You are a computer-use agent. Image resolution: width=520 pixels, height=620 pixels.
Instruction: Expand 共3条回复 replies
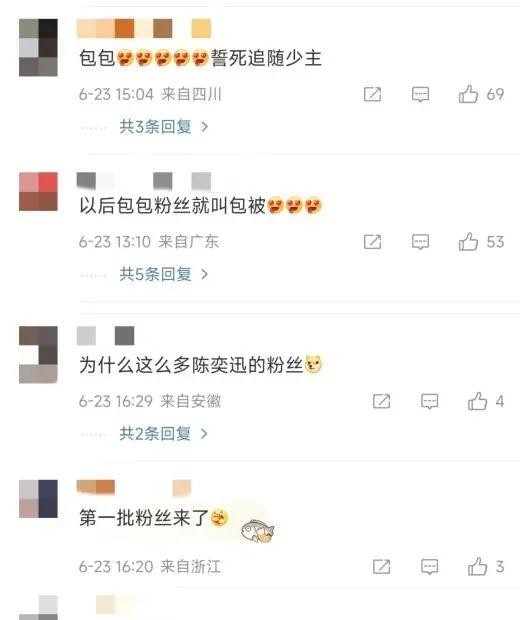[x=164, y=127]
